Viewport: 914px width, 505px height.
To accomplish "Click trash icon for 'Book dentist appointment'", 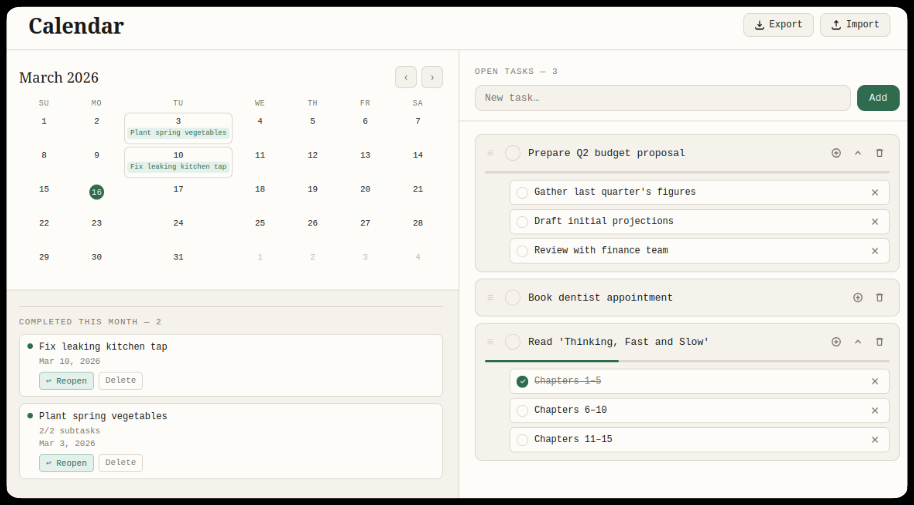I will pyautogui.click(x=879, y=298).
